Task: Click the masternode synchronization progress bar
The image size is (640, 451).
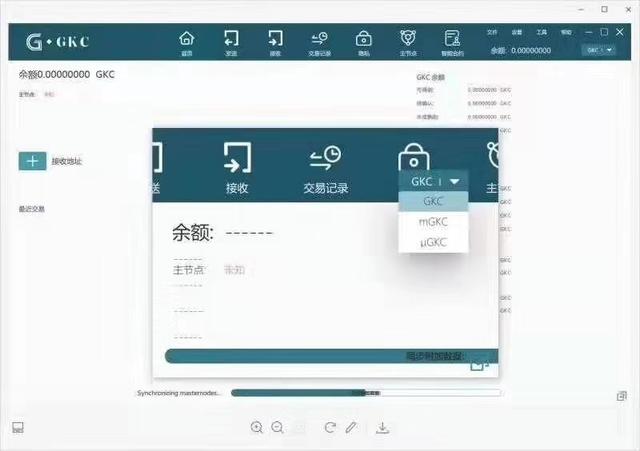Action: pos(366,393)
